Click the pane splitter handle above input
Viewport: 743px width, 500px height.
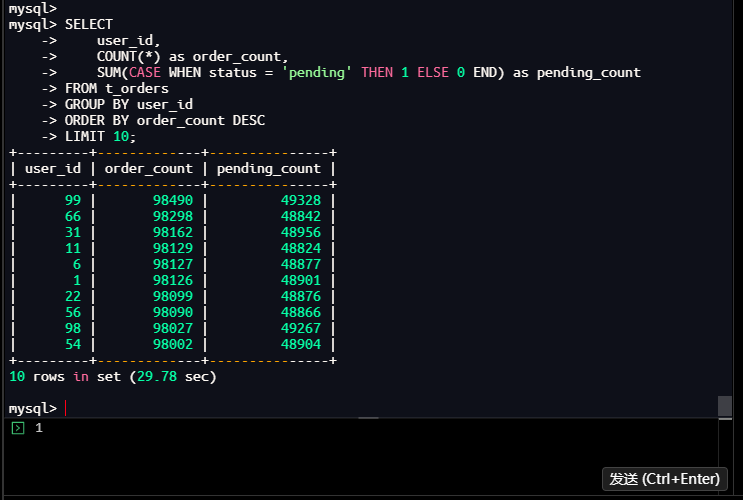368,418
